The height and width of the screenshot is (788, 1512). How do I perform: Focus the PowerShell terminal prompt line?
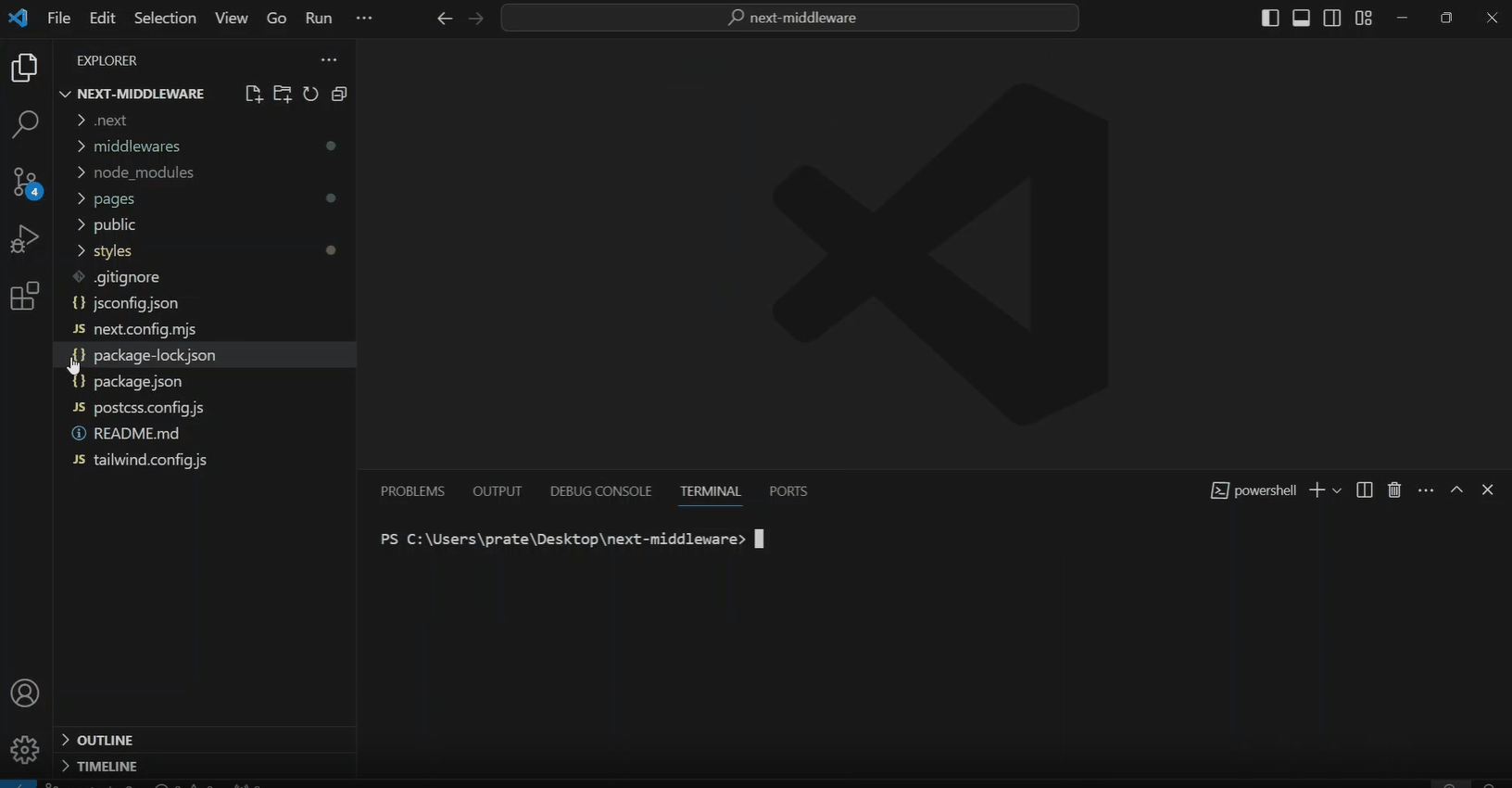pyautogui.click(x=573, y=540)
